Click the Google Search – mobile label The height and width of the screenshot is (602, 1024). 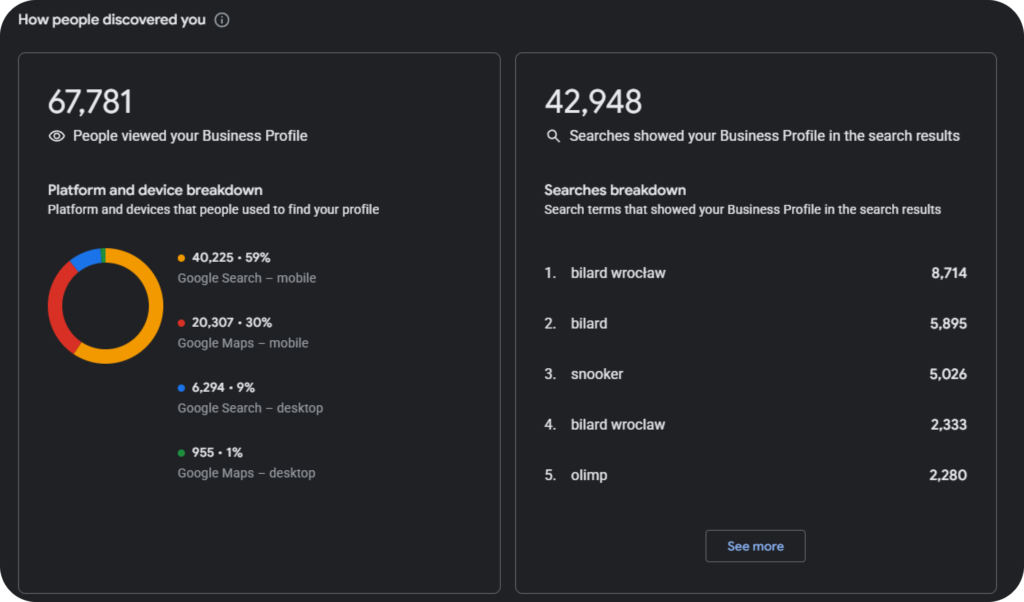(247, 278)
